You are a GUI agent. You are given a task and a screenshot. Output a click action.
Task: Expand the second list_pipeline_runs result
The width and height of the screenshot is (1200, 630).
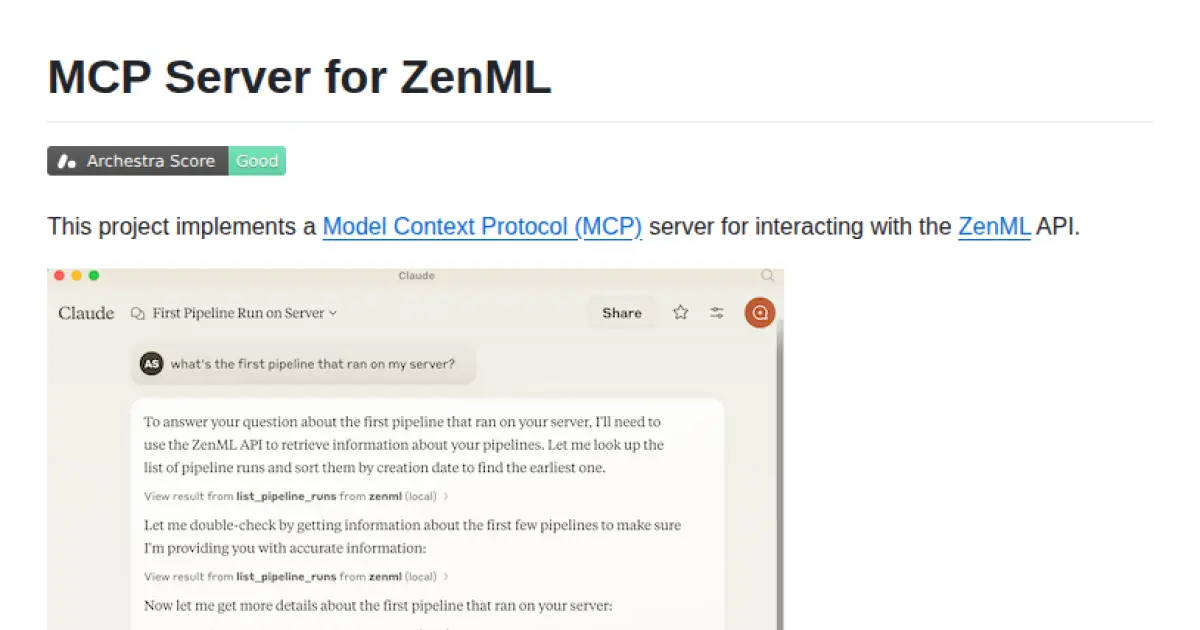coord(290,576)
